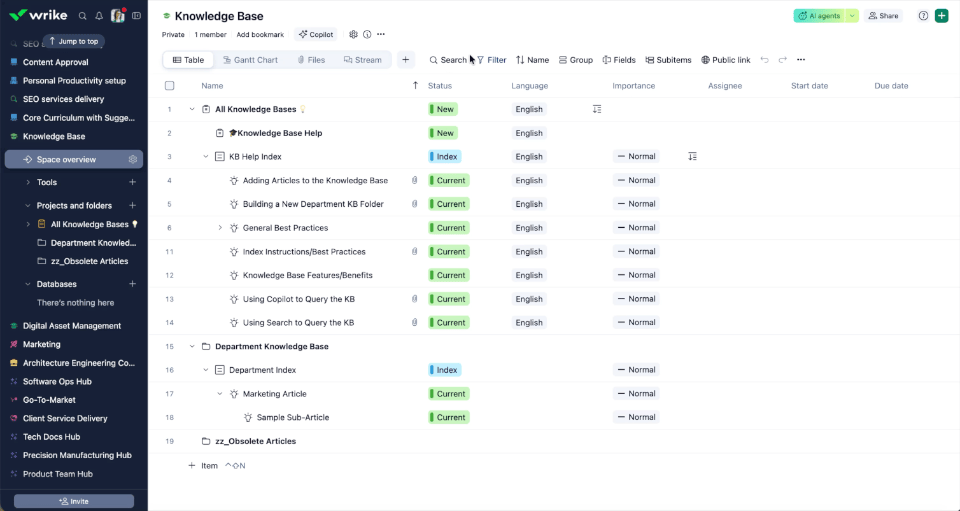Click the Share button
The image size is (960, 511).
tap(883, 16)
